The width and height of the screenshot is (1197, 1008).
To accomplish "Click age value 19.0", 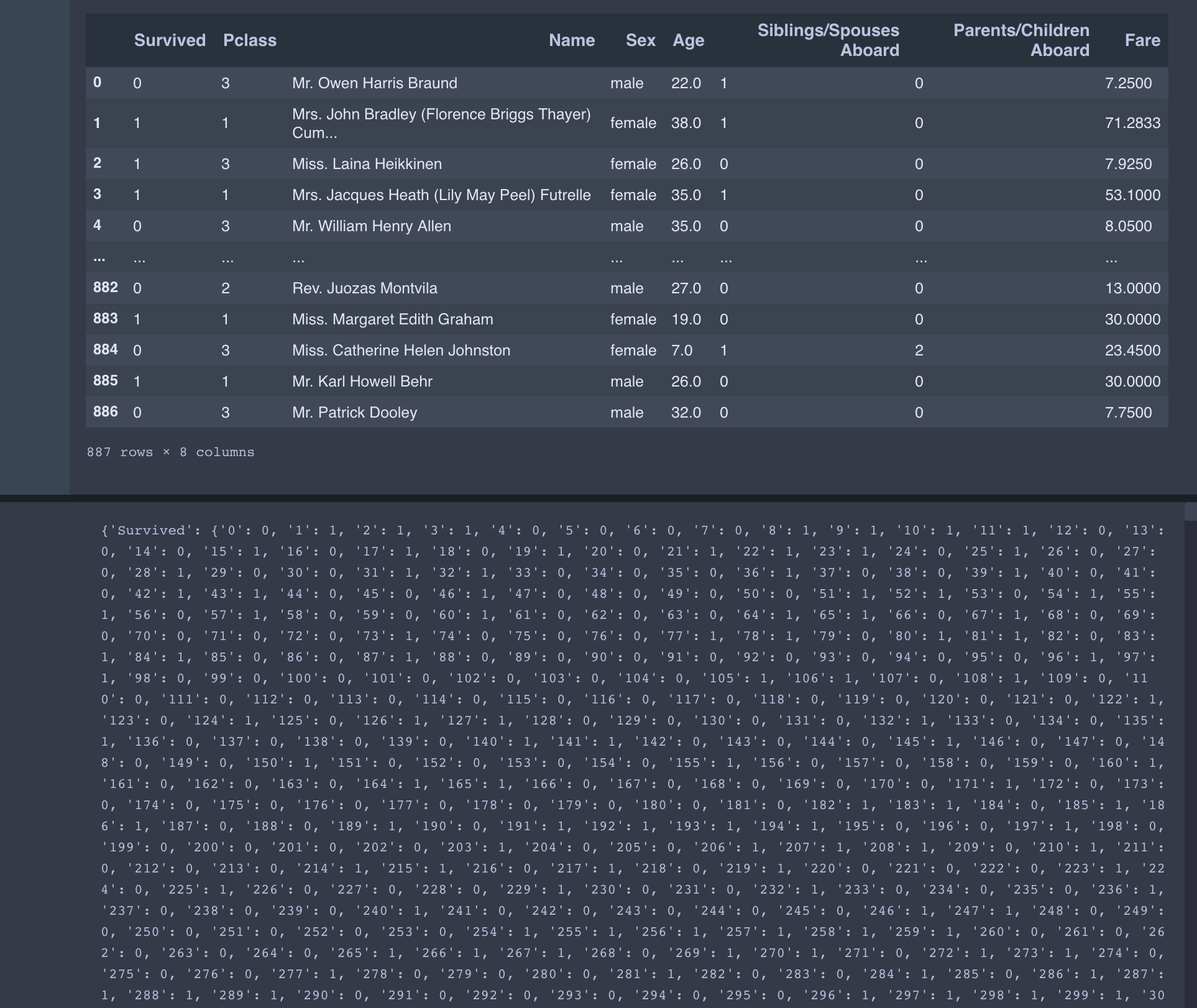I will click(x=686, y=319).
